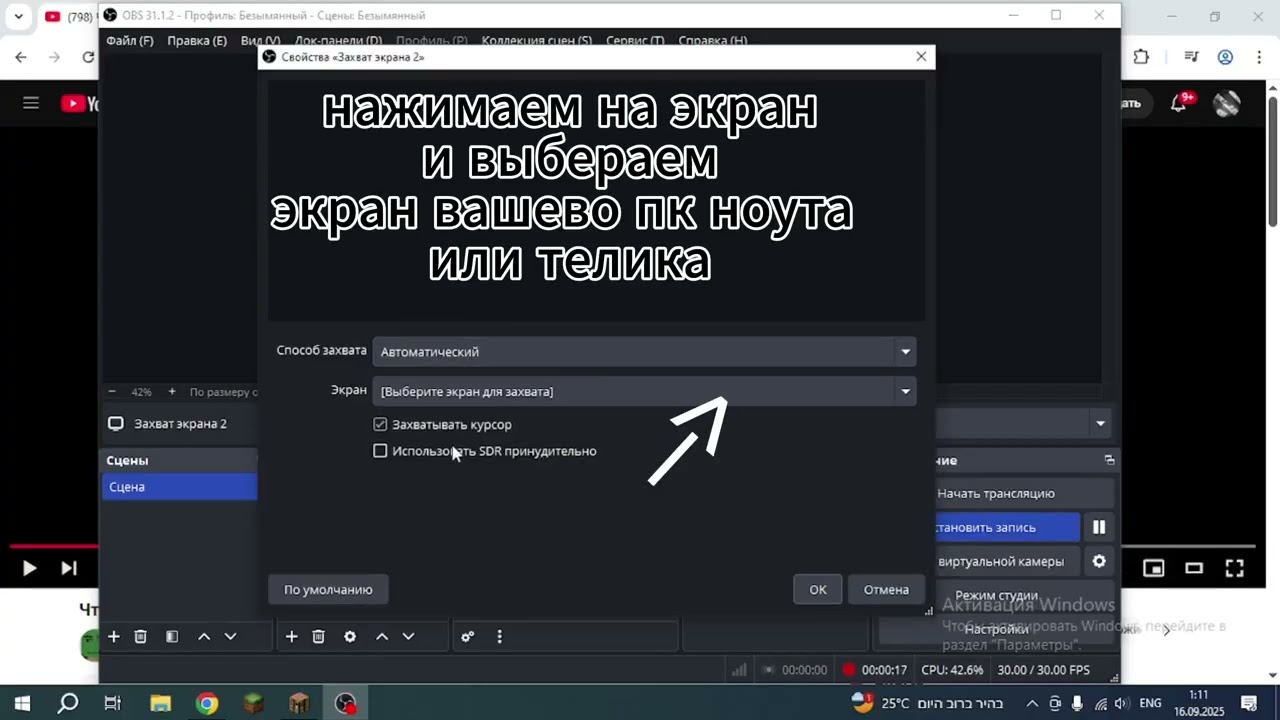The width and height of the screenshot is (1280, 720).
Task: Open Windows taskbar search
Action: (x=68, y=703)
